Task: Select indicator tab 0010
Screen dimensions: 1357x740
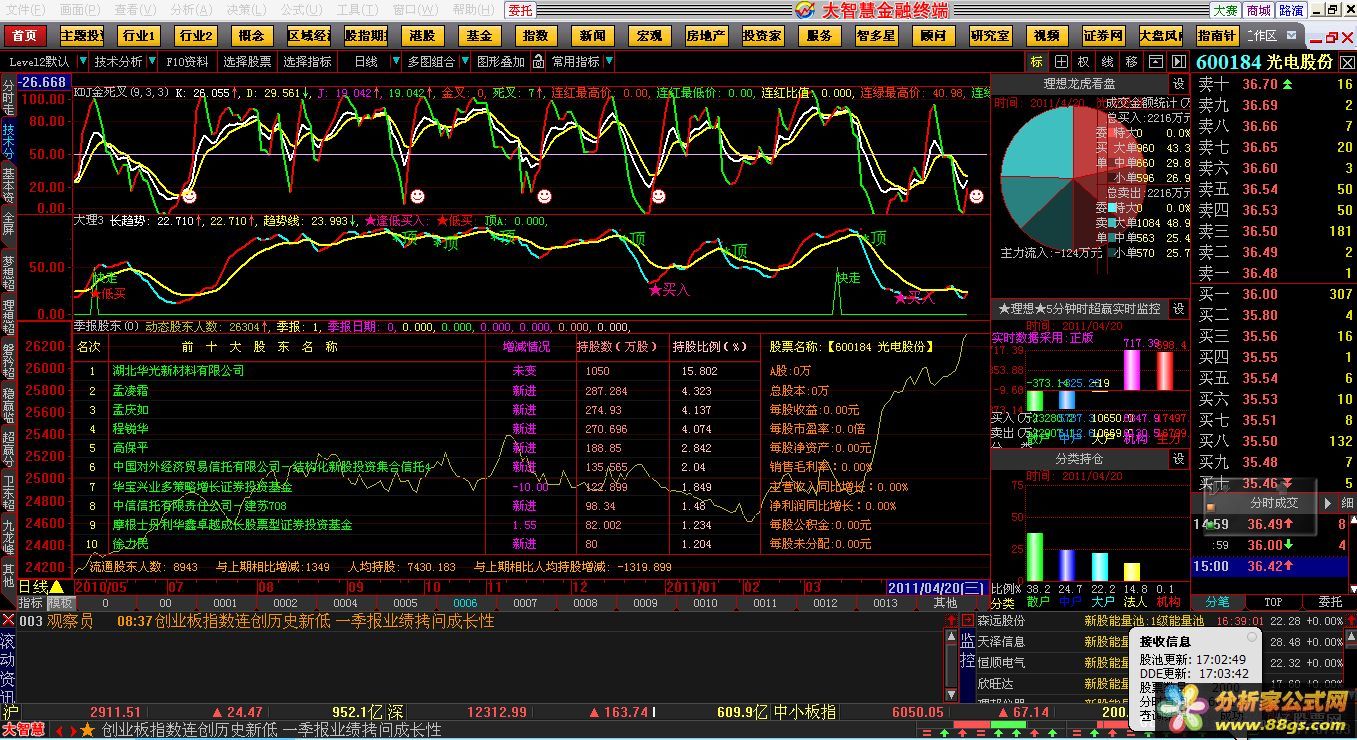Action: coord(705,603)
